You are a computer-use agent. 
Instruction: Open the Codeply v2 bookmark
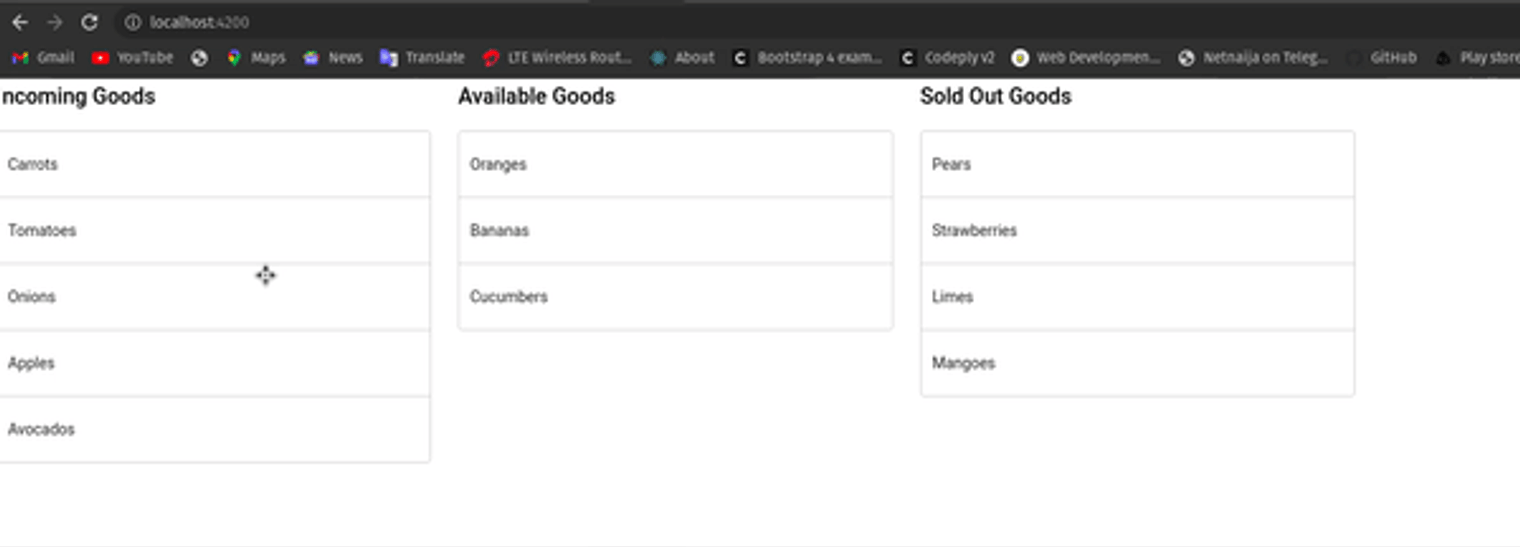pyautogui.click(x=947, y=58)
